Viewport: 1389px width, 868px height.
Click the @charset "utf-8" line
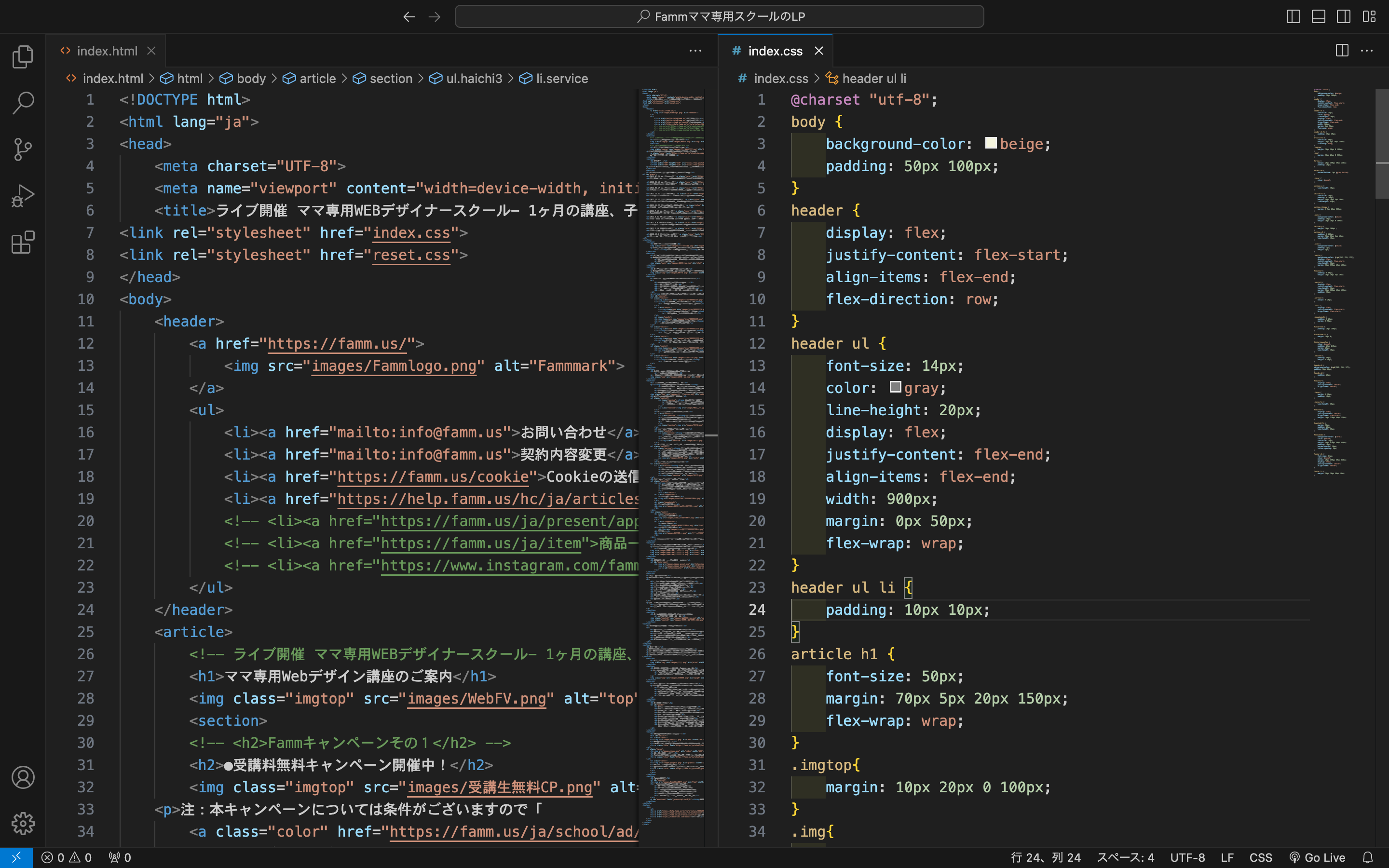click(x=864, y=100)
